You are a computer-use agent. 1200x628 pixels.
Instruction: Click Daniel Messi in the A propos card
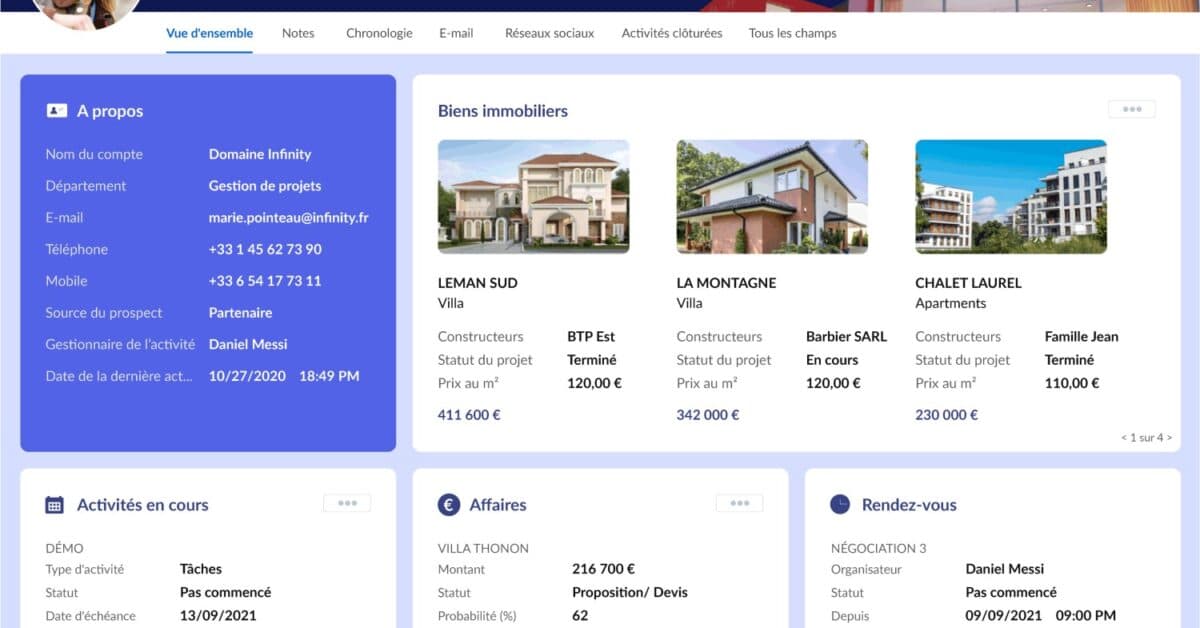tap(248, 344)
